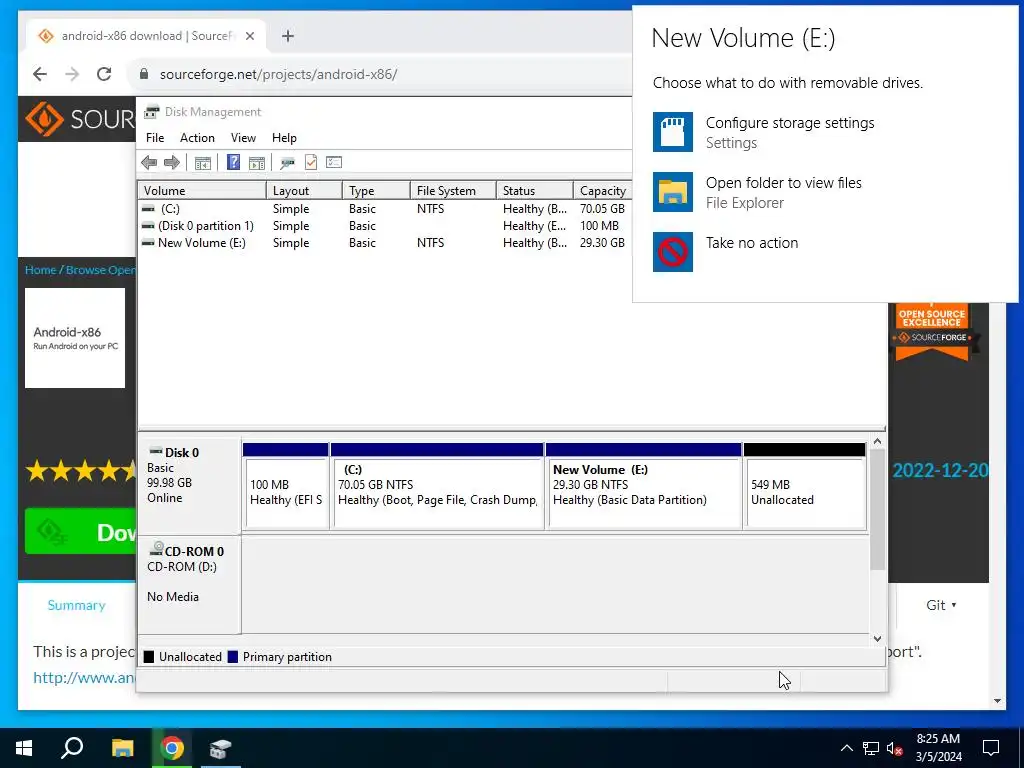Click the muted volume tray icon
The height and width of the screenshot is (768, 1024).
[x=895, y=748]
